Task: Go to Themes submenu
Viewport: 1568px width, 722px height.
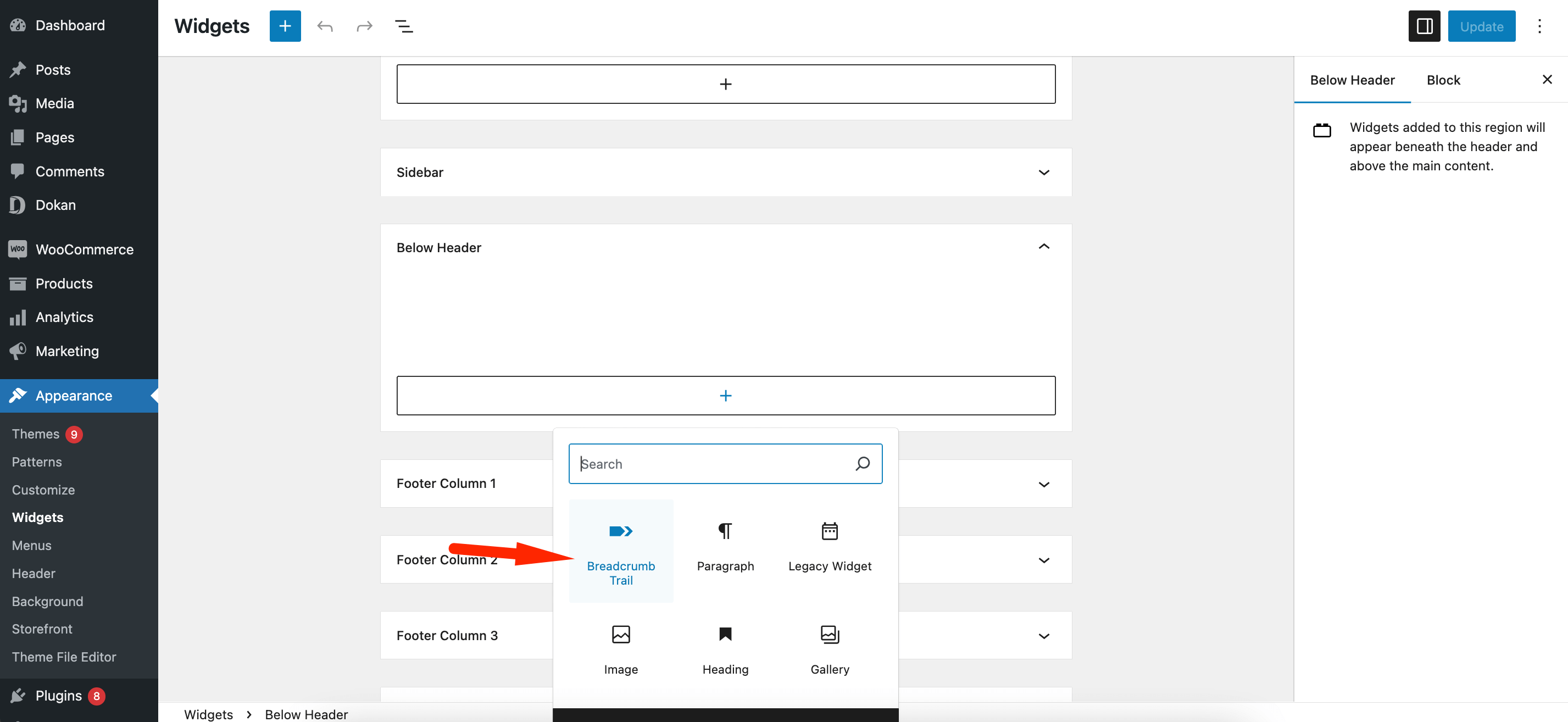Action: [x=35, y=434]
